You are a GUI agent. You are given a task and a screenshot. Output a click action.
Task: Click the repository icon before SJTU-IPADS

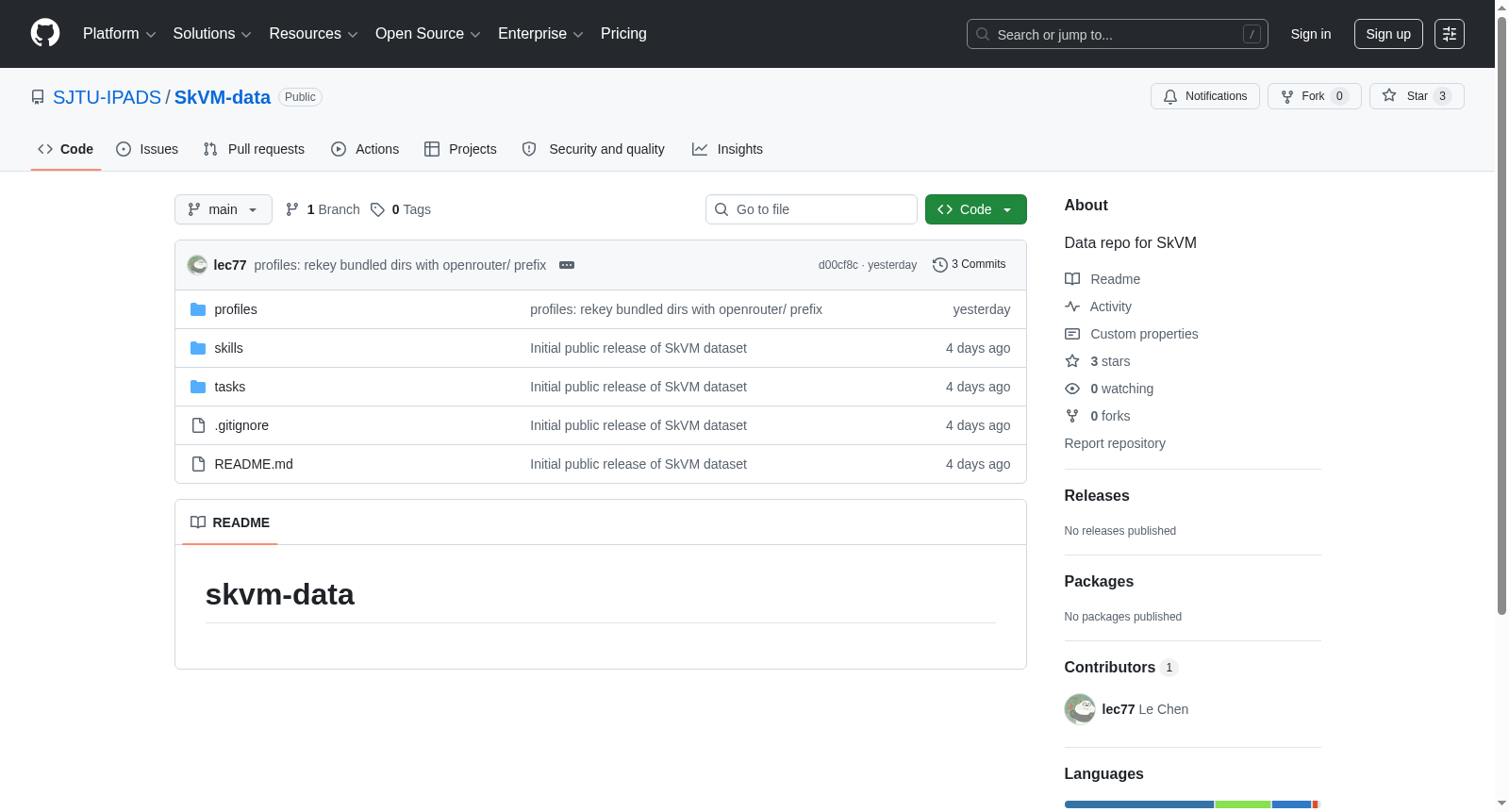pyautogui.click(x=38, y=97)
